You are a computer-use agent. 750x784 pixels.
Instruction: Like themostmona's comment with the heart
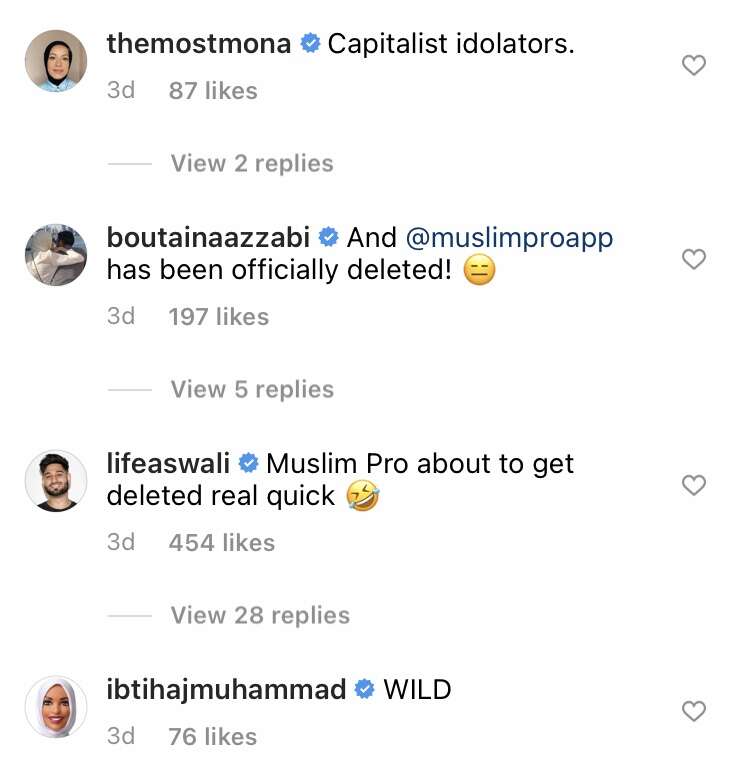coord(693,66)
